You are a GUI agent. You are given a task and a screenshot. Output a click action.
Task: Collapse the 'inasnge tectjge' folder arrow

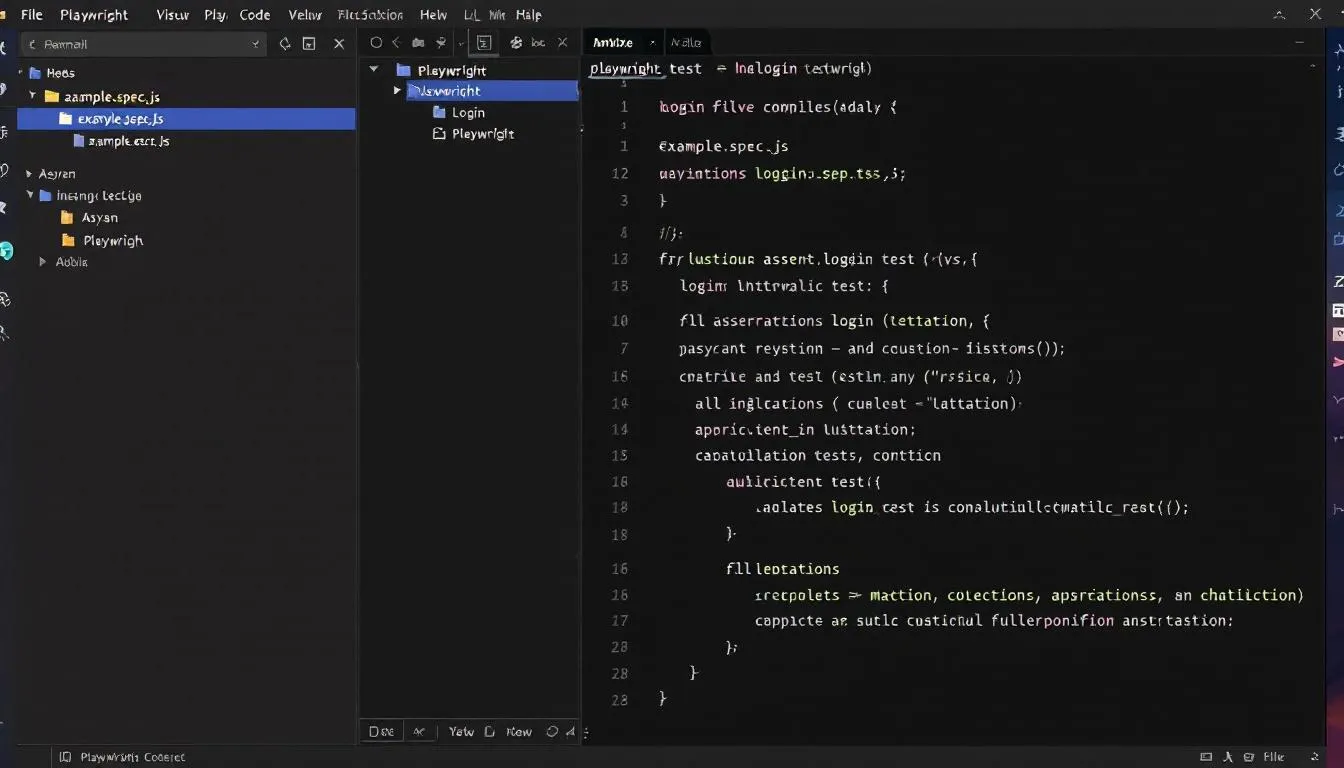[30, 195]
